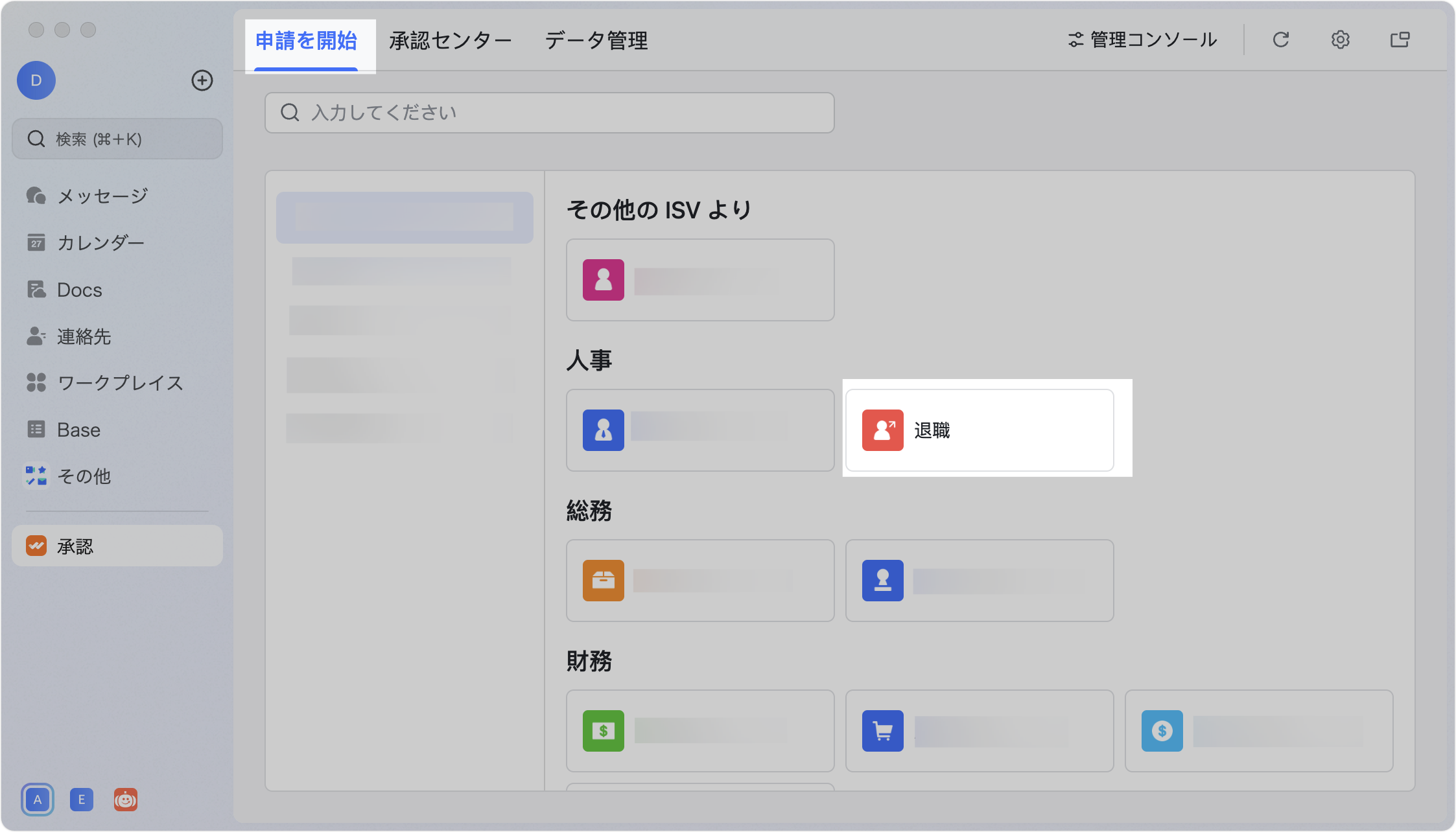
Task: Click the カレンダー icon showing 27
Action: [x=36, y=243]
